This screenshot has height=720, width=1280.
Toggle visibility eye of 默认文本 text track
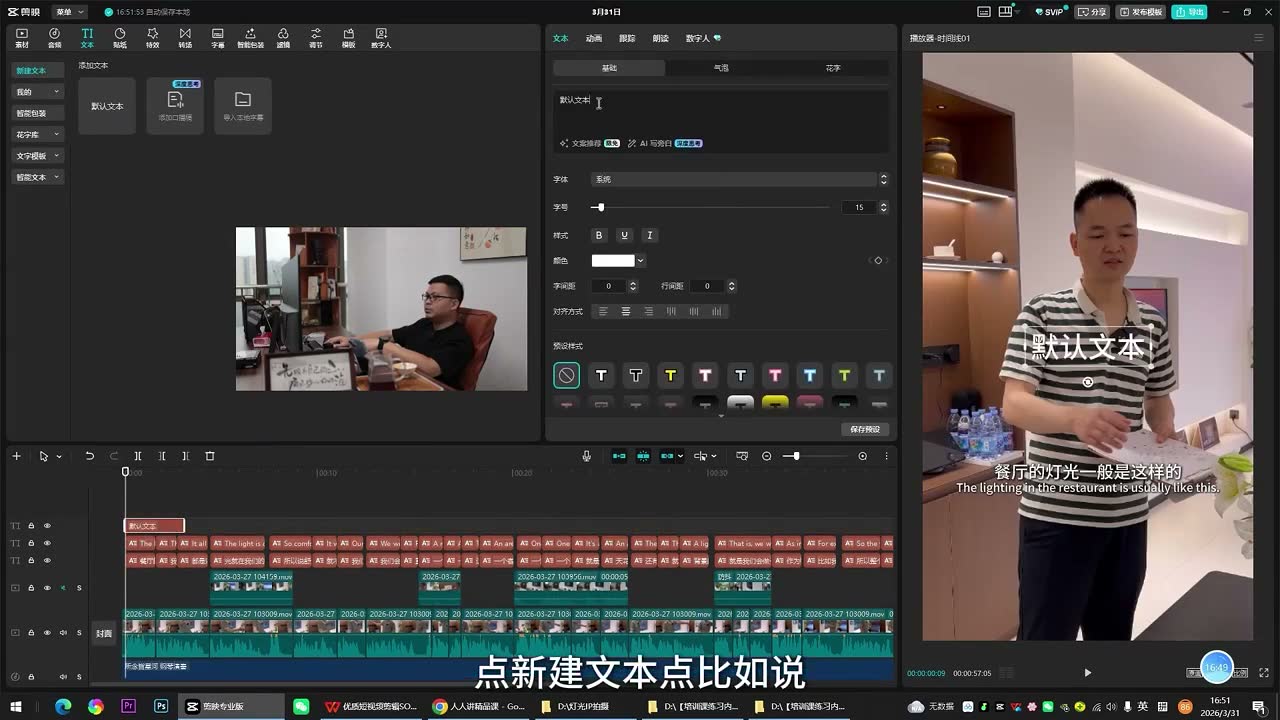coord(46,526)
